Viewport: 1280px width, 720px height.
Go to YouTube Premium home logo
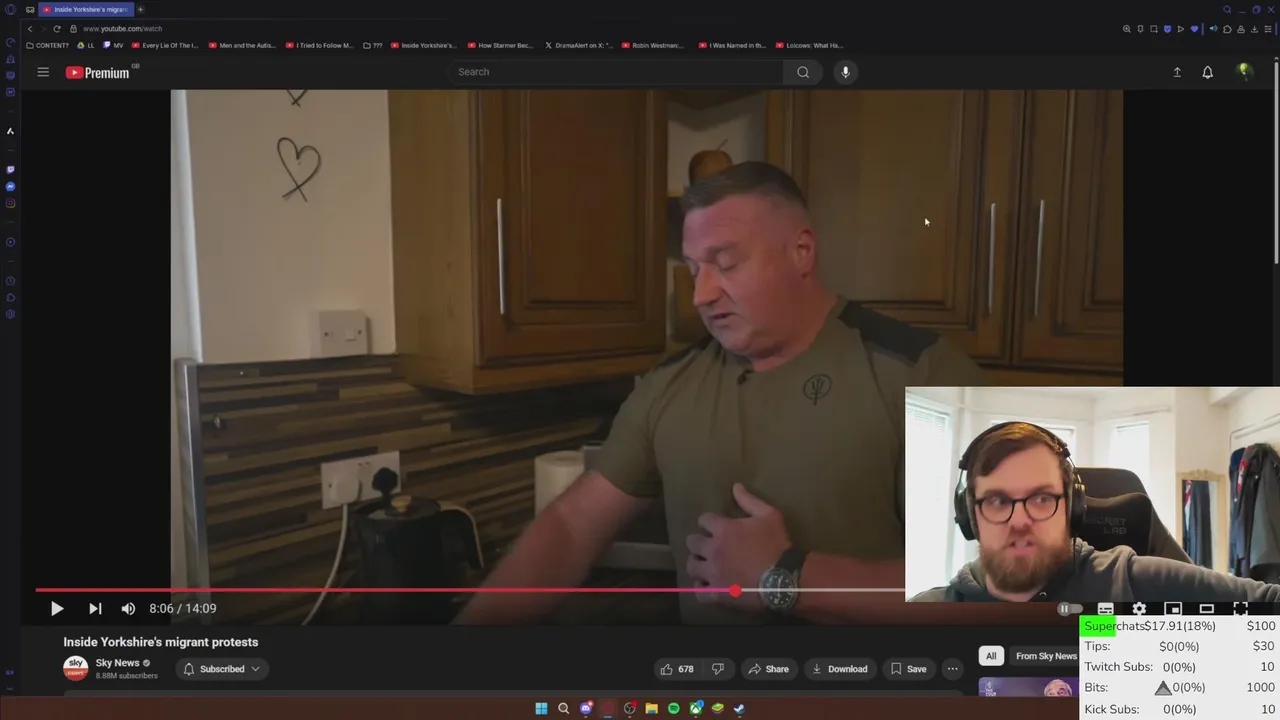pyautogui.click(x=97, y=72)
